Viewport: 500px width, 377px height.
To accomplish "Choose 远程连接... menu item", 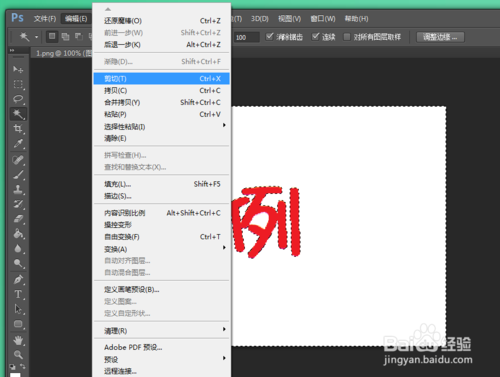I will point(162,371).
